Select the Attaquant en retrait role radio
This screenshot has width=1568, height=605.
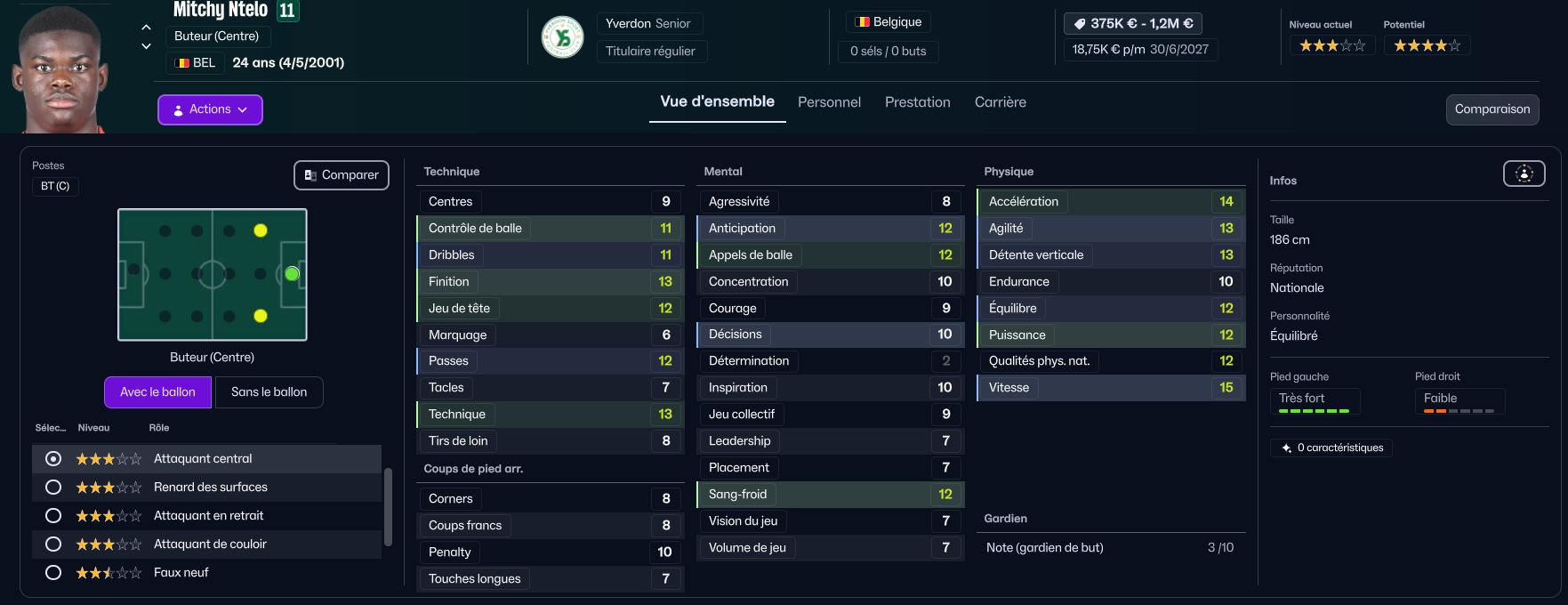[x=53, y=516]
